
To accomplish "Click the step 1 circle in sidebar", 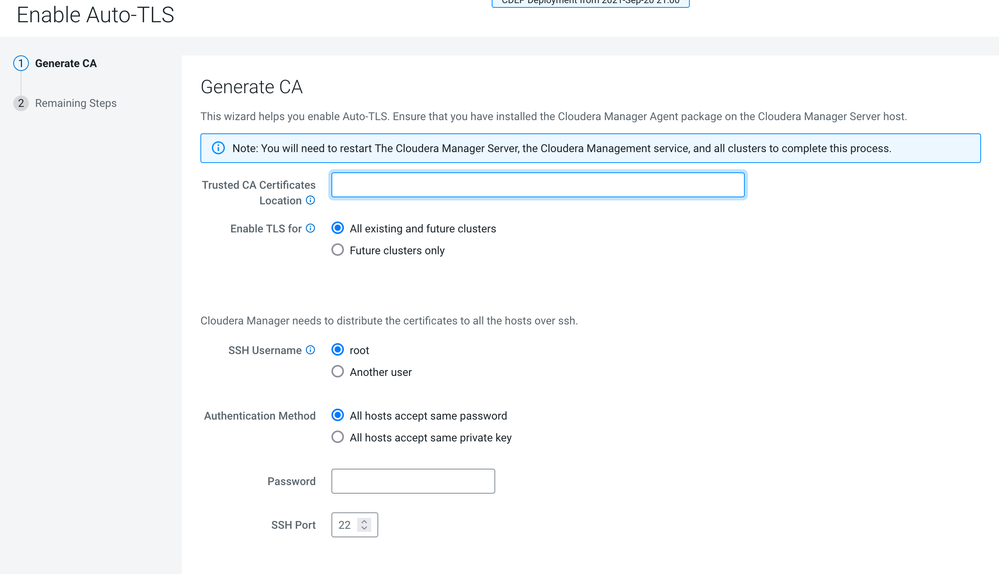I will tap(21, 63).
